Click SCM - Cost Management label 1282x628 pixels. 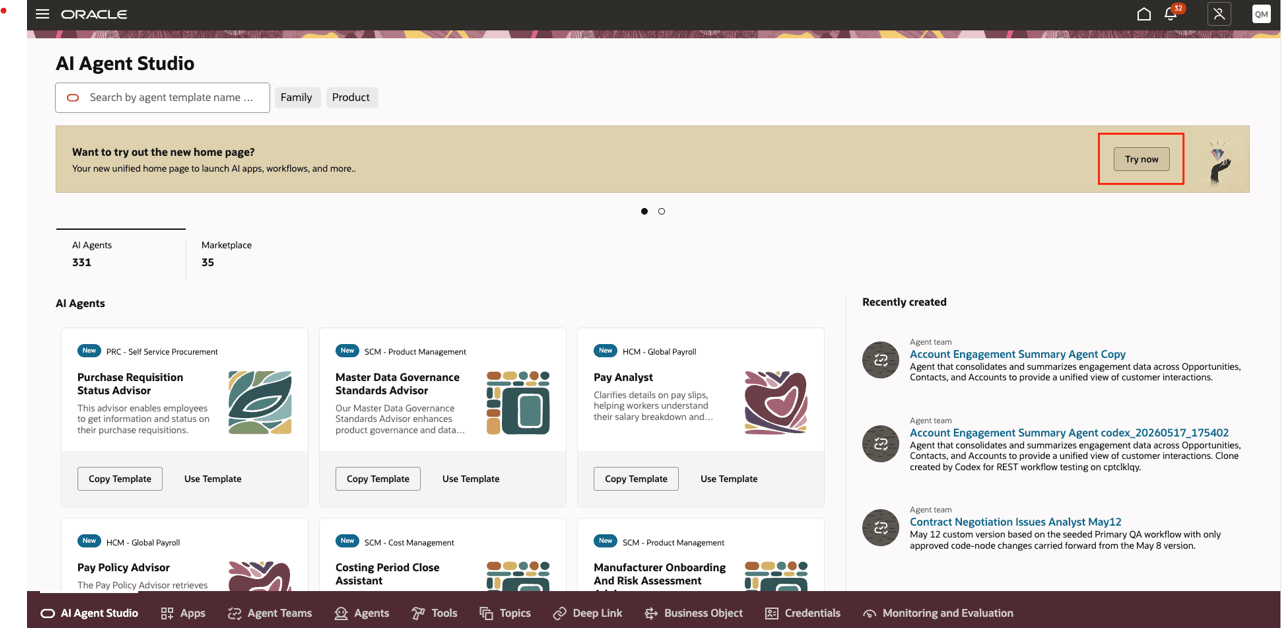pos(409,543)
